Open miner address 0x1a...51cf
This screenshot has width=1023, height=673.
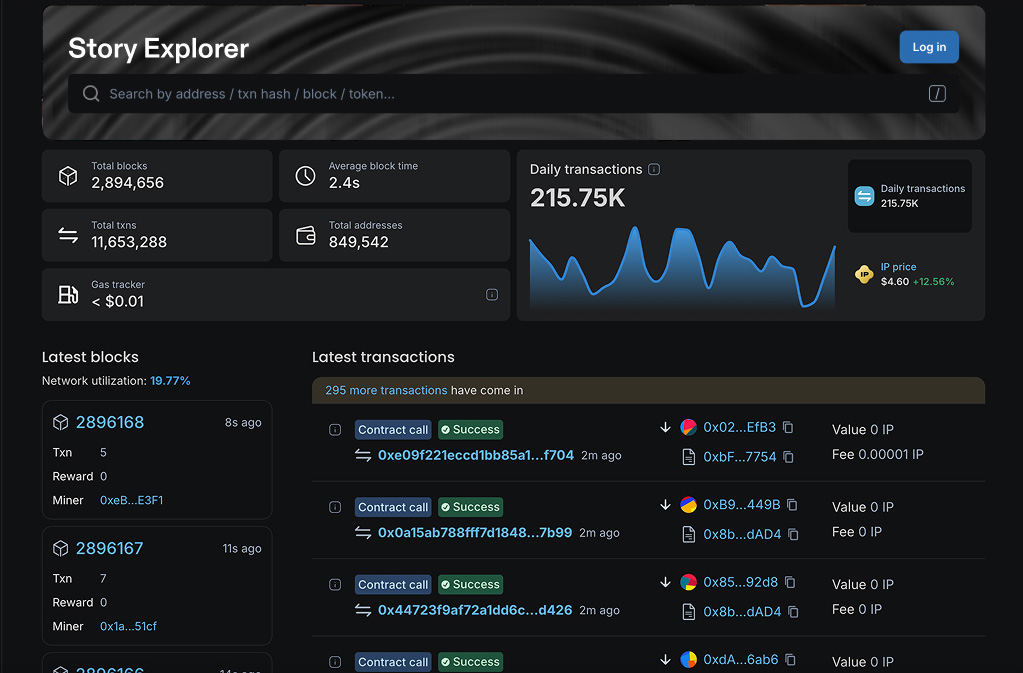click(128, 626)
